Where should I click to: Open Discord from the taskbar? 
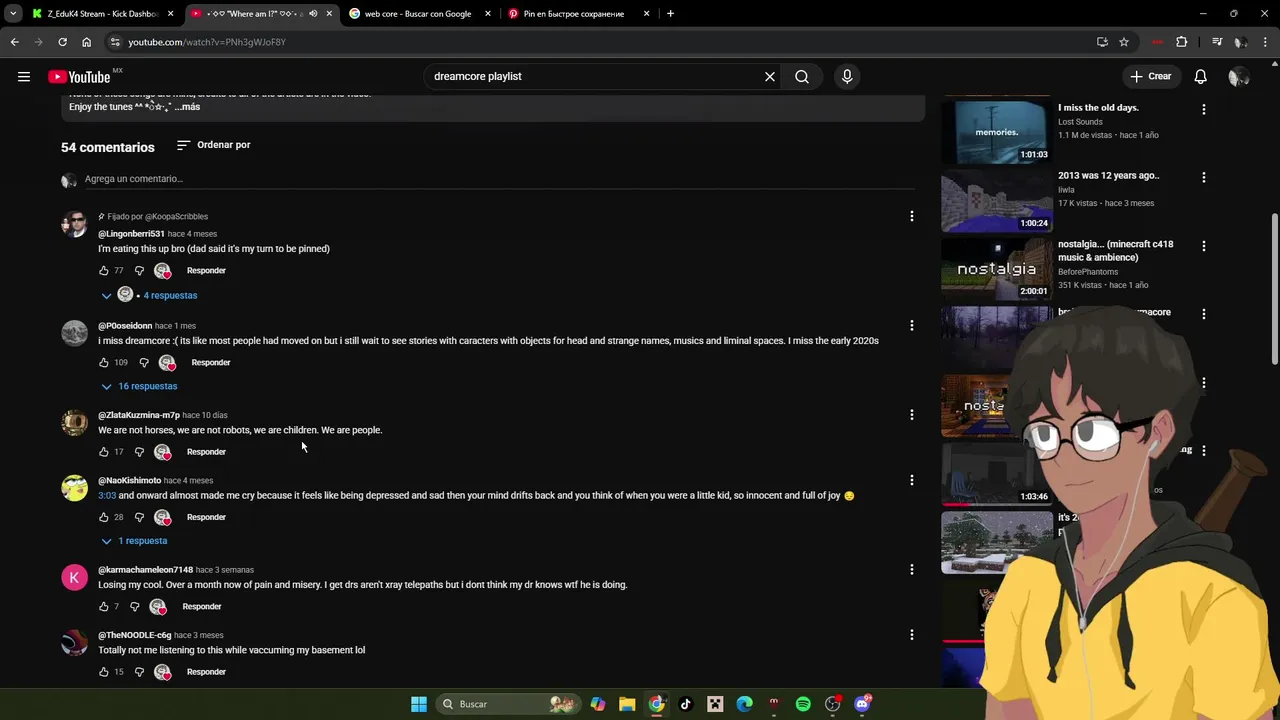tap(862, 704)
